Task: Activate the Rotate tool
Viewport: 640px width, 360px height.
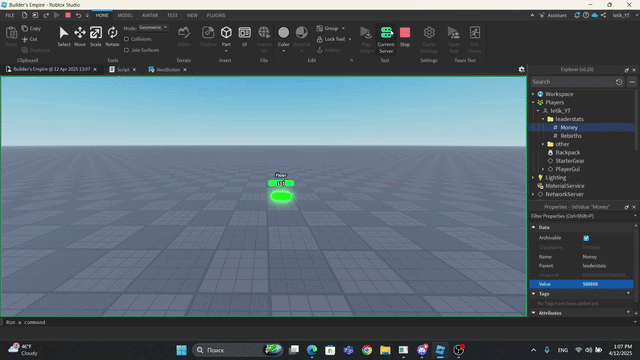Action: point(112,33)
